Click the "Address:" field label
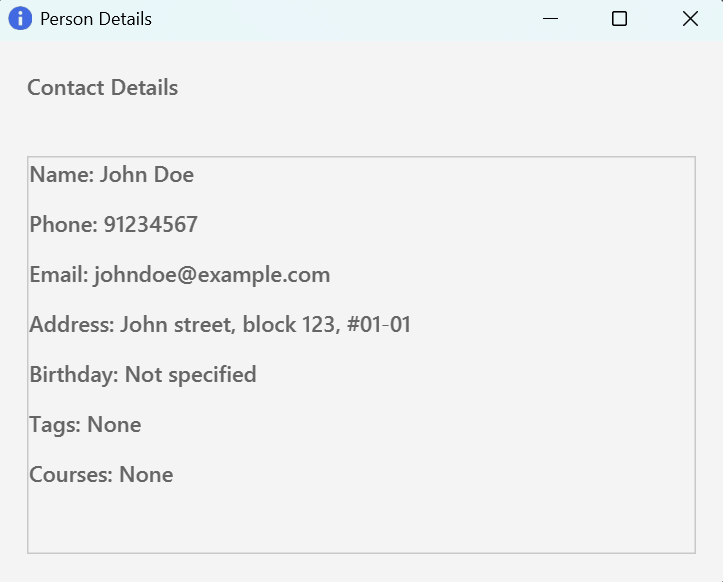 72,325
